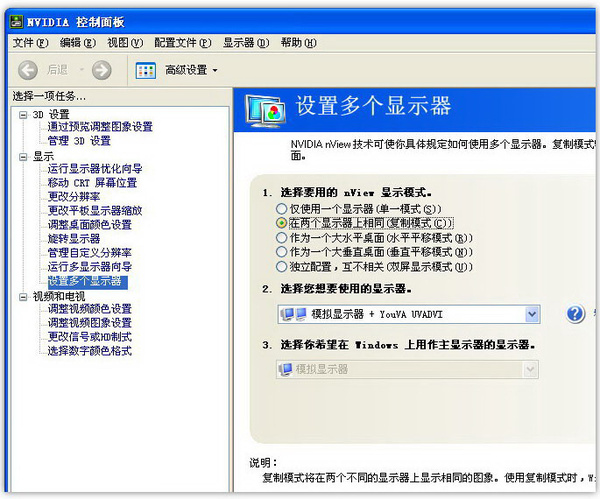Open 运行显示器优化向导 task link

(95, 169)
